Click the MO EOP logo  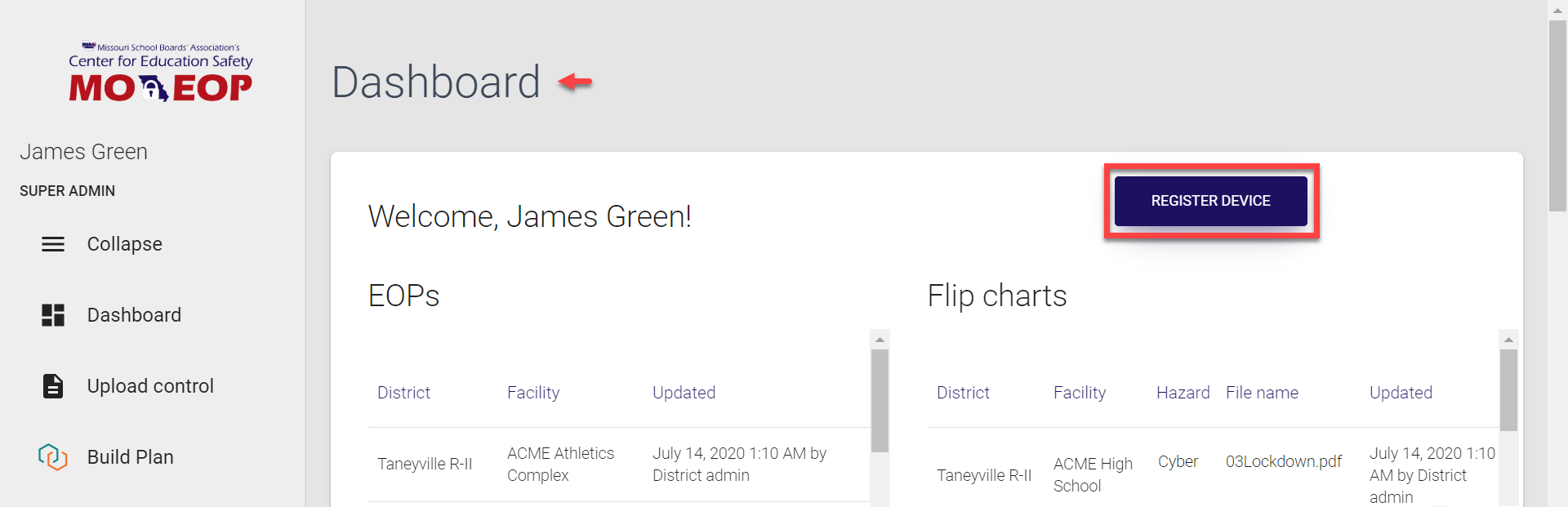tap(160, 74)
